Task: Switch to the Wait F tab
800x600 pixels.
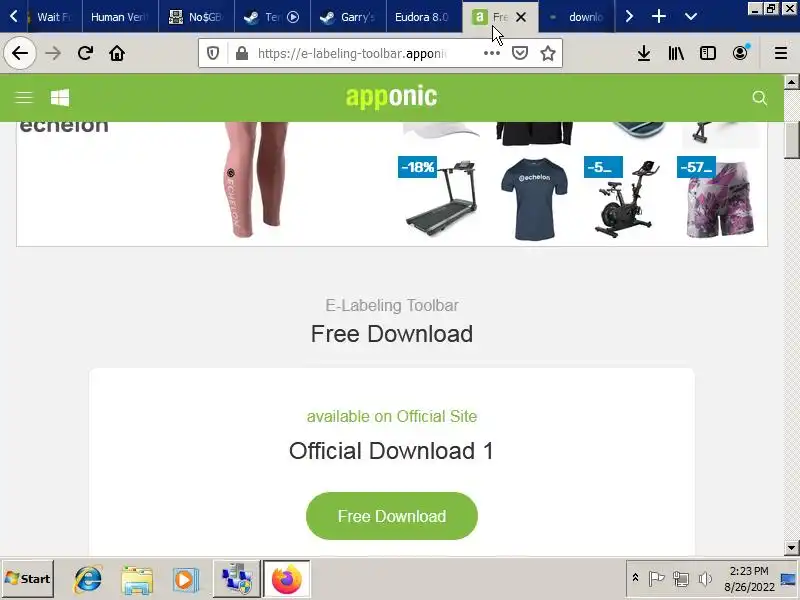Action: click(x=54, y=17)
